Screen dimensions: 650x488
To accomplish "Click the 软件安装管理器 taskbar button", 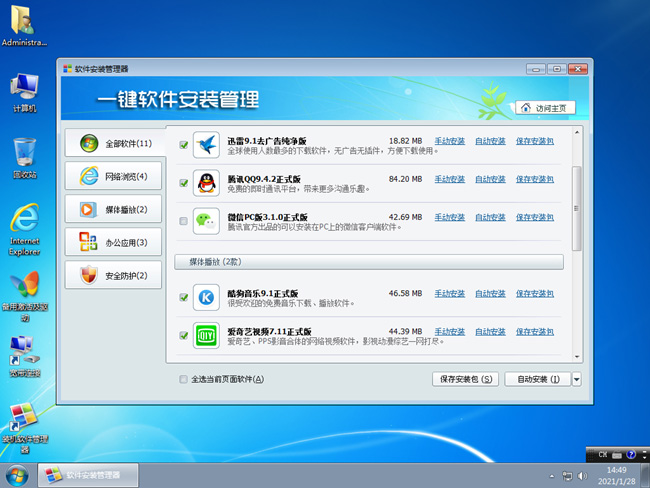I will [88, 475].
